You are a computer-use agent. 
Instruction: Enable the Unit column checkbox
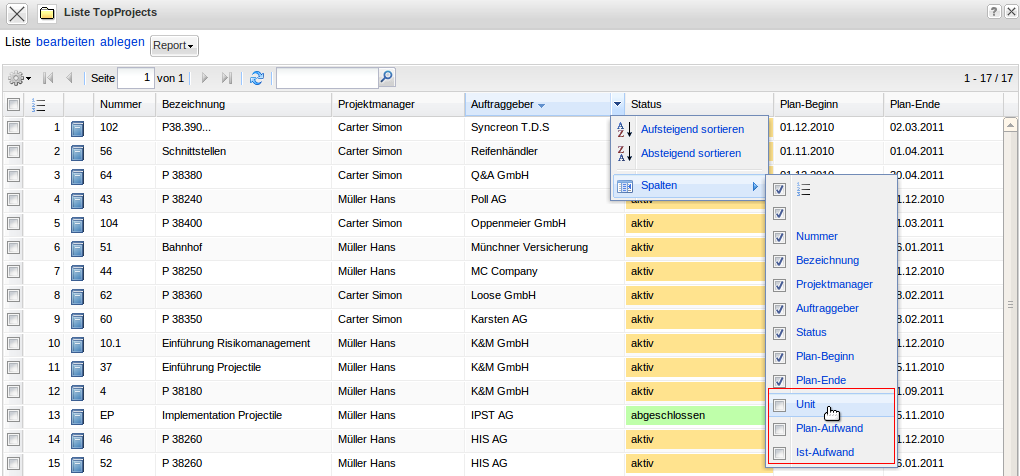780,405
